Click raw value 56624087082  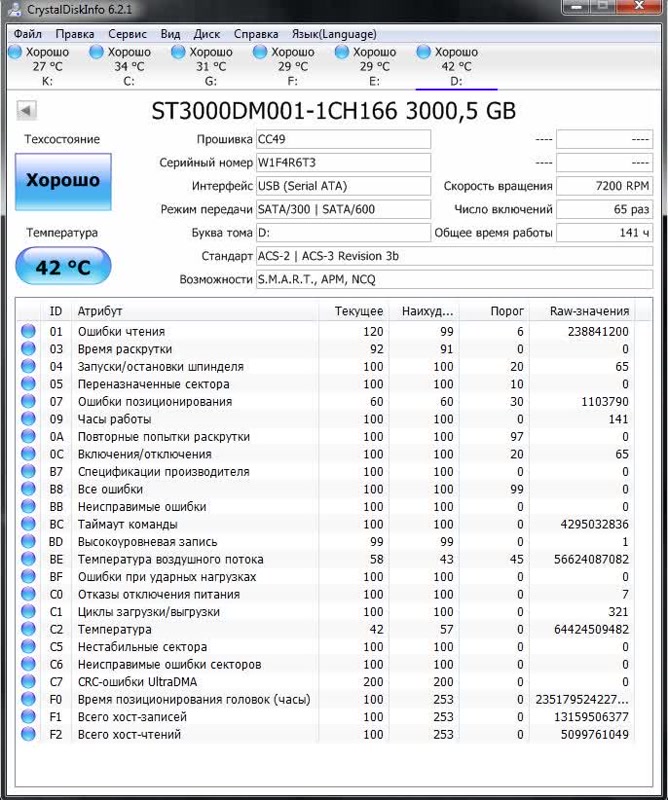[x=591, y=559]
